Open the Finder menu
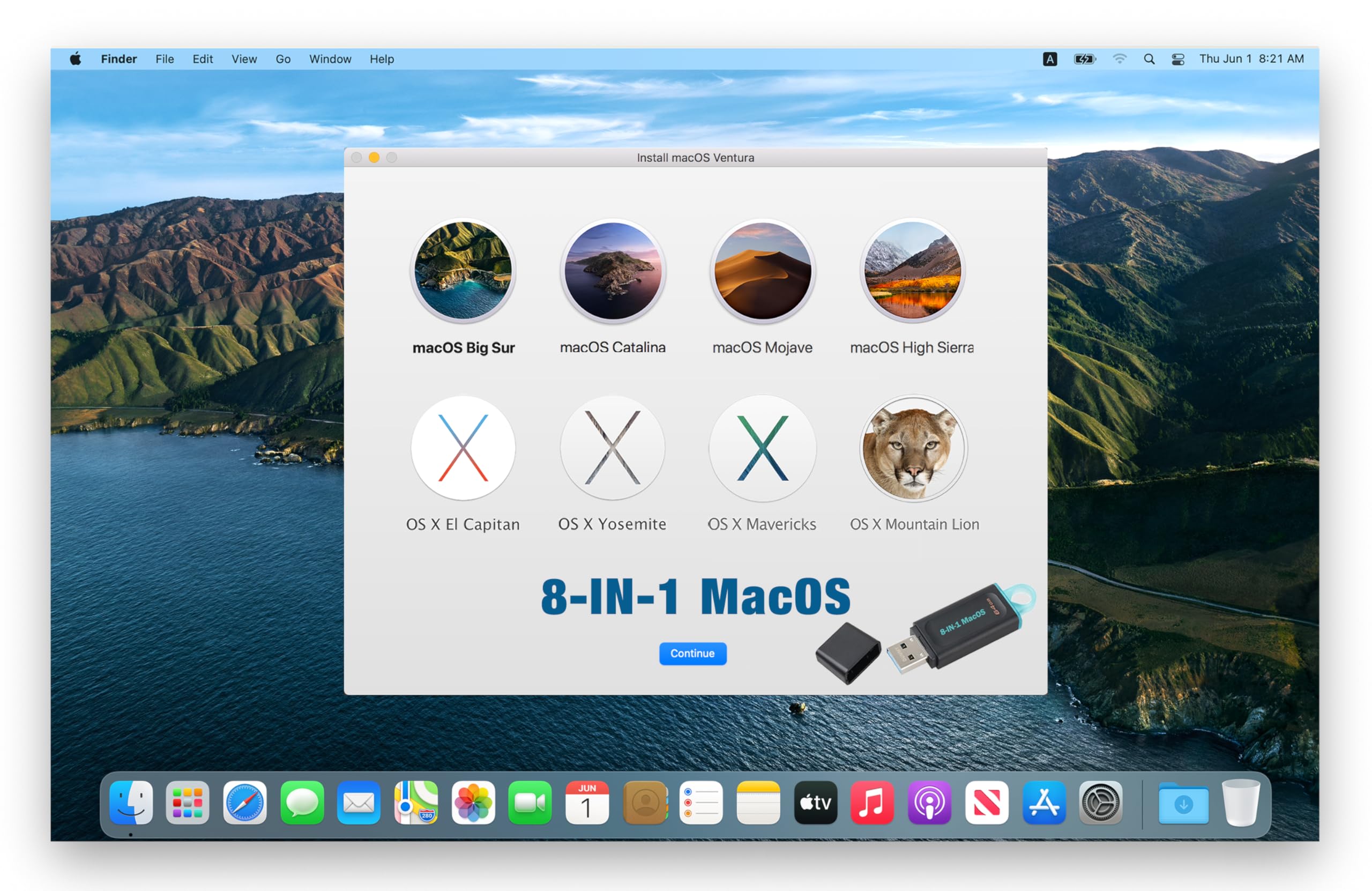This screenshot has height=891, width=1372. click(119, 59)
